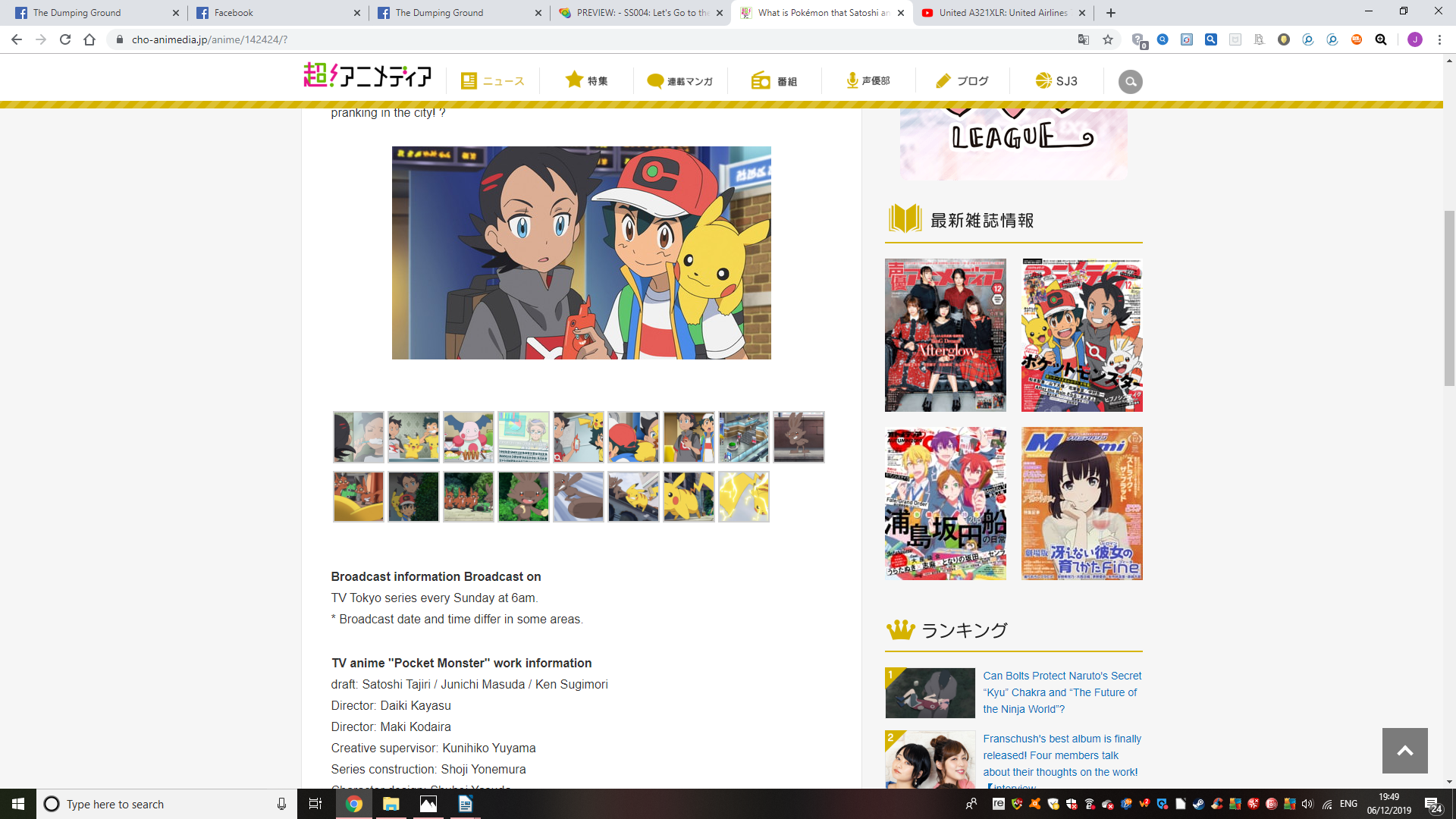This screenshot has width=1456, height=819.
Task: Close the PREVIEW SS004 tab
Action: [x=720, y=13]
